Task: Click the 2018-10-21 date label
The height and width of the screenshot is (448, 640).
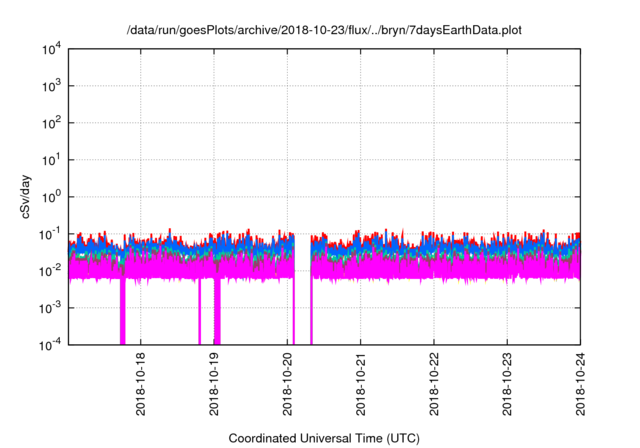Action: click(360, 384)
